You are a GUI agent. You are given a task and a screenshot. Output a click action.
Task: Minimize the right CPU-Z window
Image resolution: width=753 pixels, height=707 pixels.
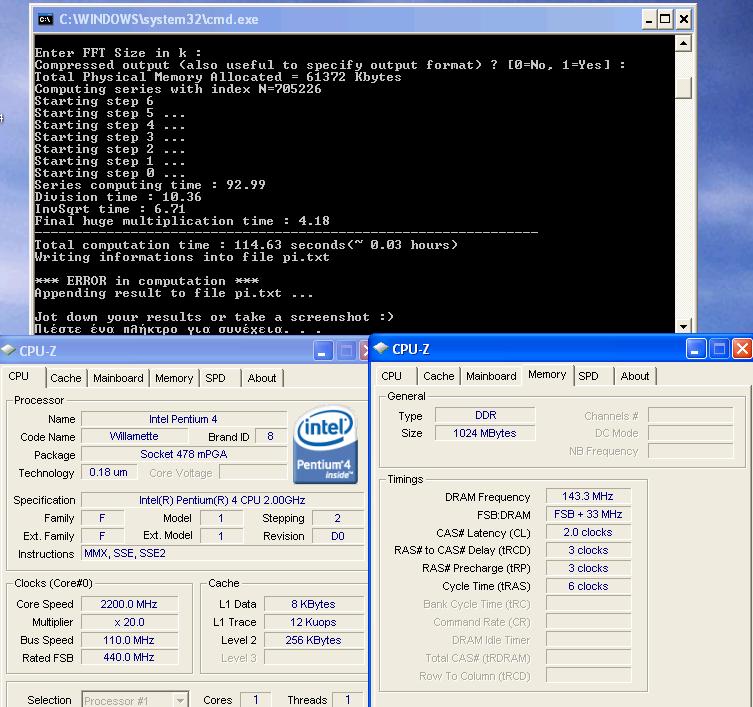(x=695, y=349)
